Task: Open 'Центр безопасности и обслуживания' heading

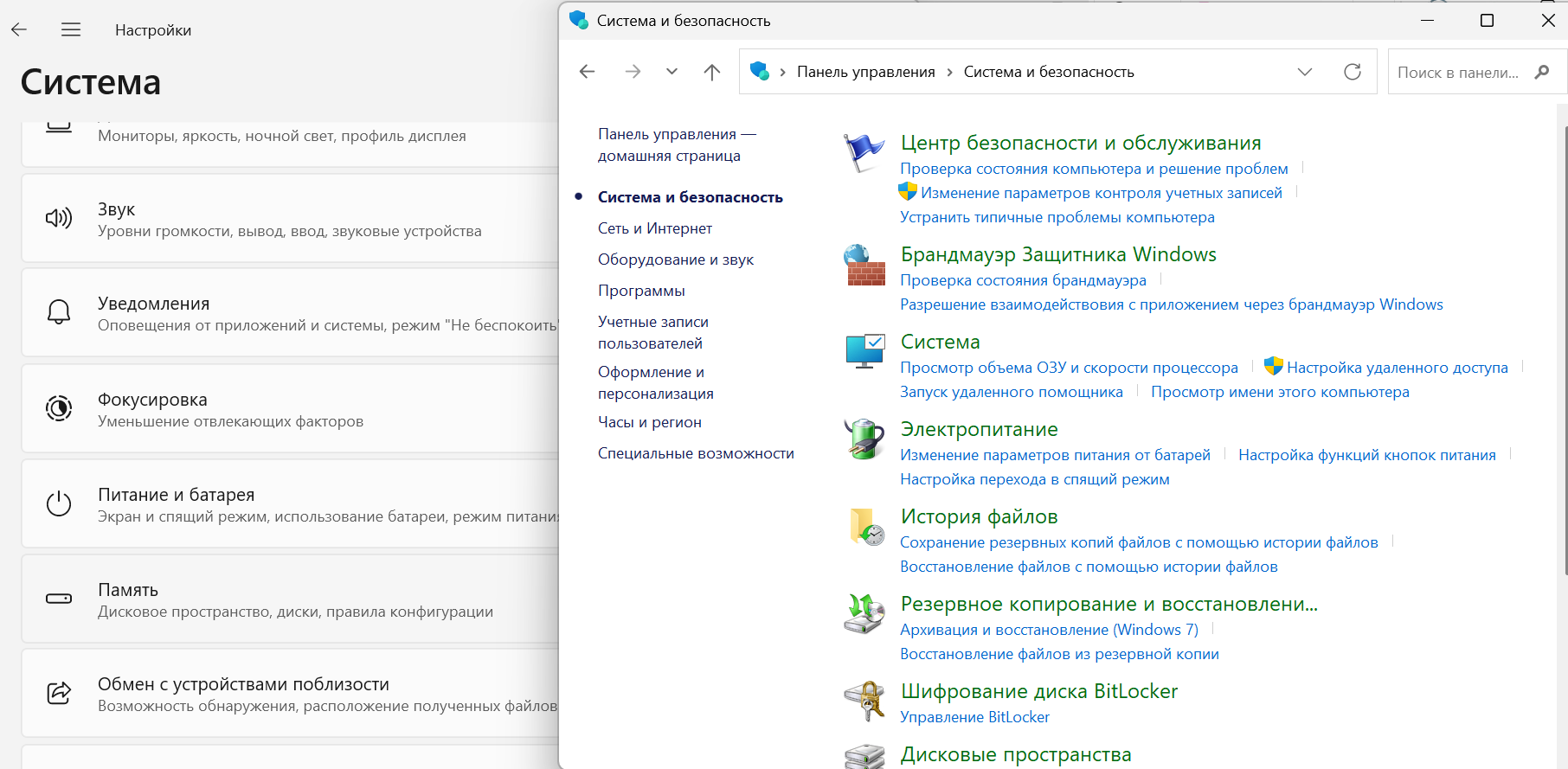Action: point(1081,143)
